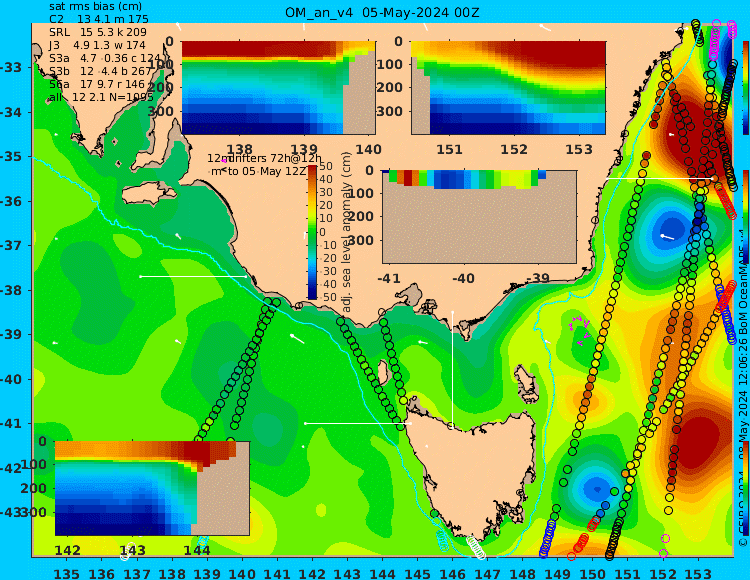Click the -40 label under the middle inset
The height and width of the screenshot is (580, 750).
(463, 278)
